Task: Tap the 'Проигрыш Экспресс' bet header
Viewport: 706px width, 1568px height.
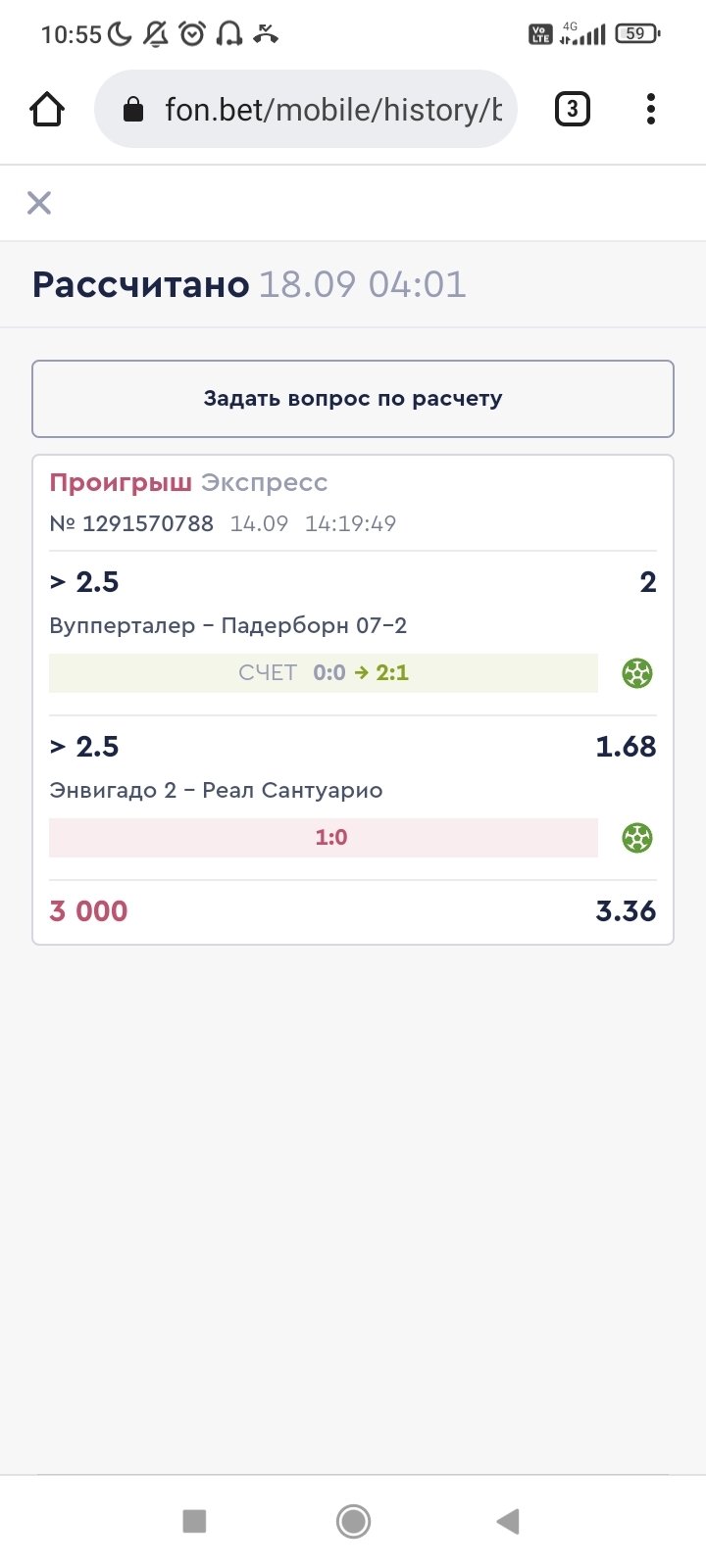Action: tap(188, 482)
